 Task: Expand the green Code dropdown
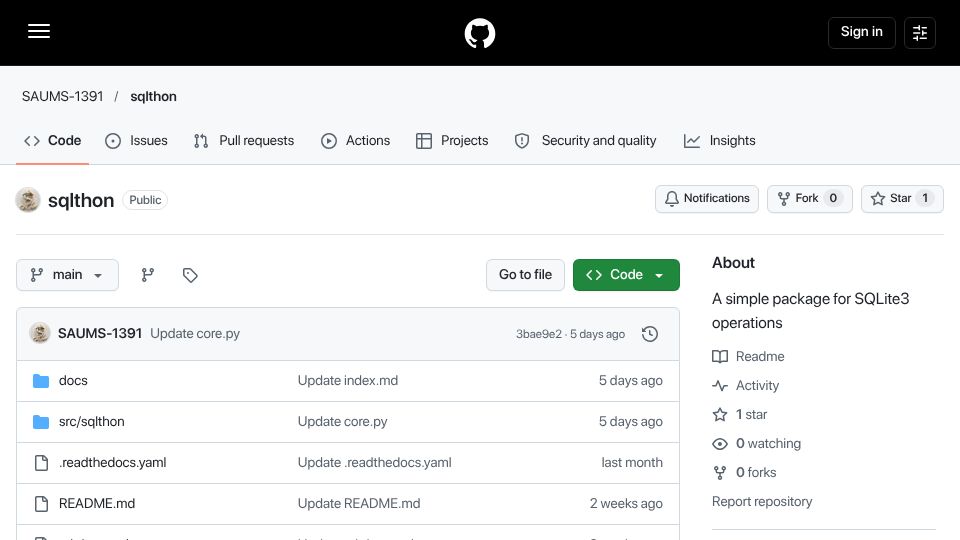tap(626, 275)
